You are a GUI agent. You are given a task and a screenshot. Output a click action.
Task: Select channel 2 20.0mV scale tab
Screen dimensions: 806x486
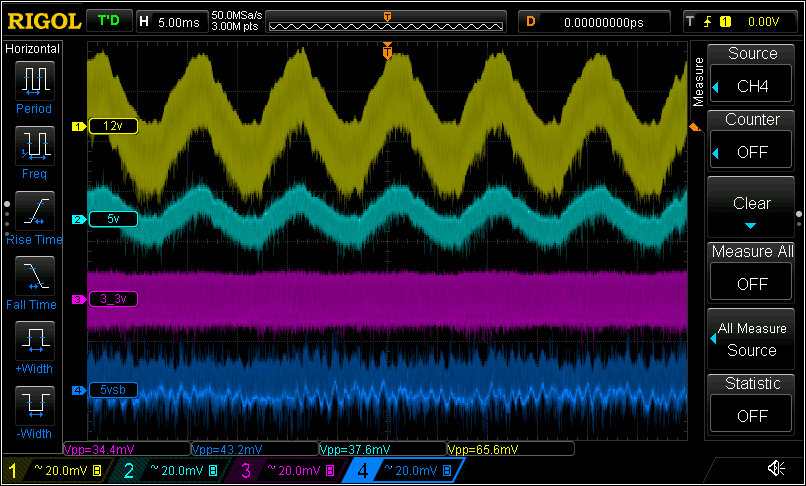173,470
